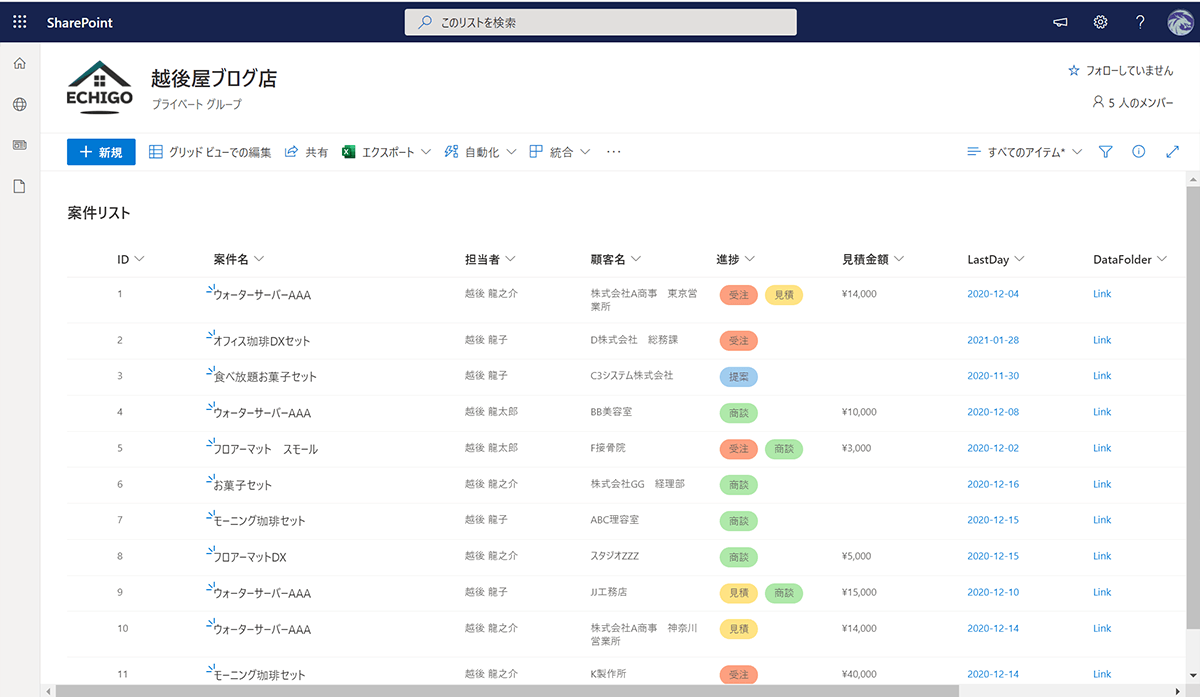Screen dimensions: 1200x697
Task: Click the user profile avatar
Action: pyautogui.click(x=1180, y=22)
